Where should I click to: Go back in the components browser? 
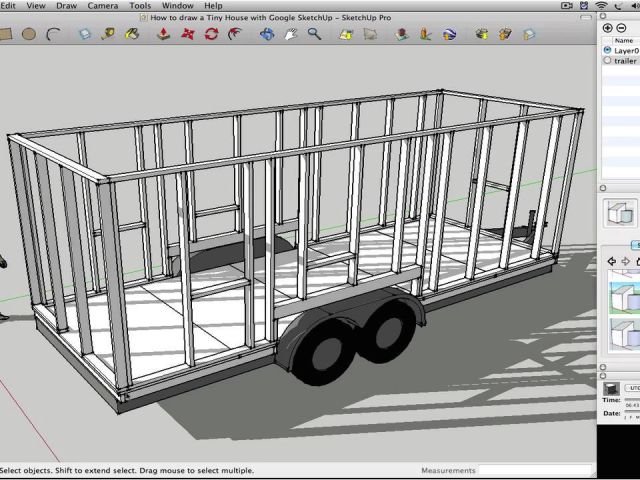(x=611, y=261)
